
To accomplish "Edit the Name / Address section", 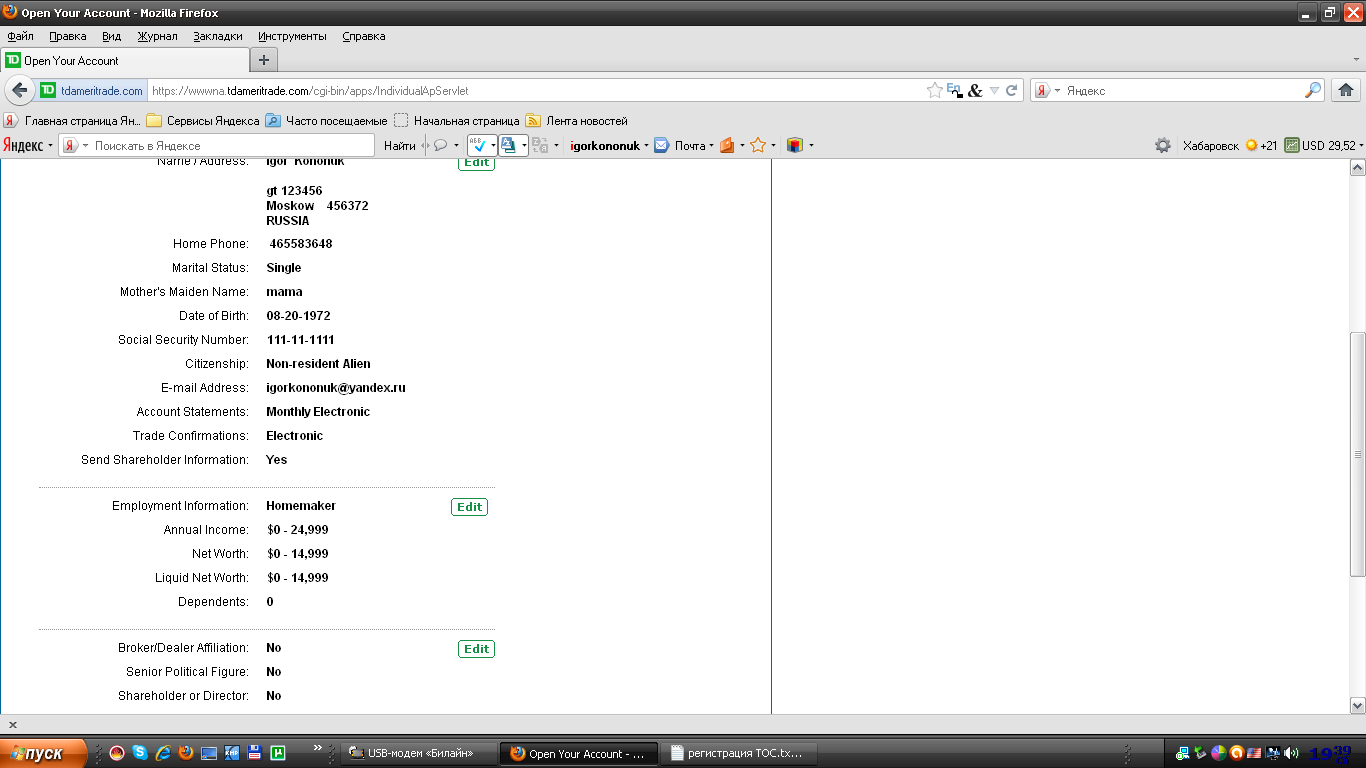I will [477, 163].
